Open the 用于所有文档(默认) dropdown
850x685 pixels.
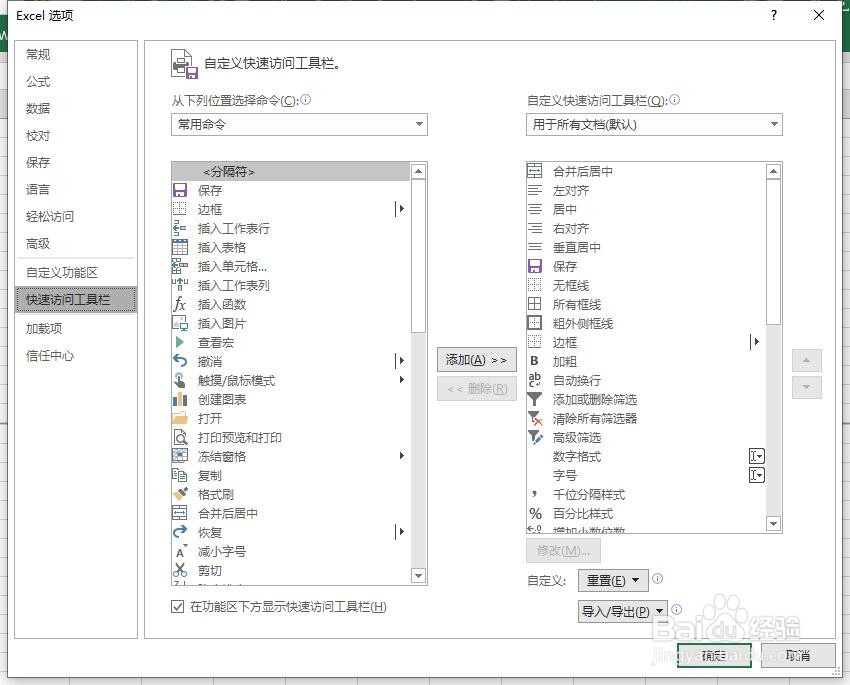pos(654,125)
